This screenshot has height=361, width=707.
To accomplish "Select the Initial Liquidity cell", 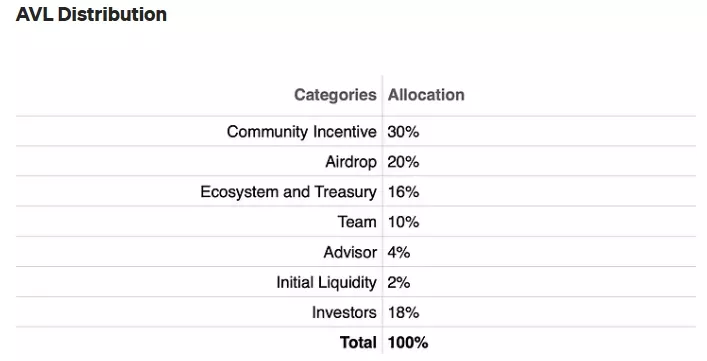I will pos(326,282).
